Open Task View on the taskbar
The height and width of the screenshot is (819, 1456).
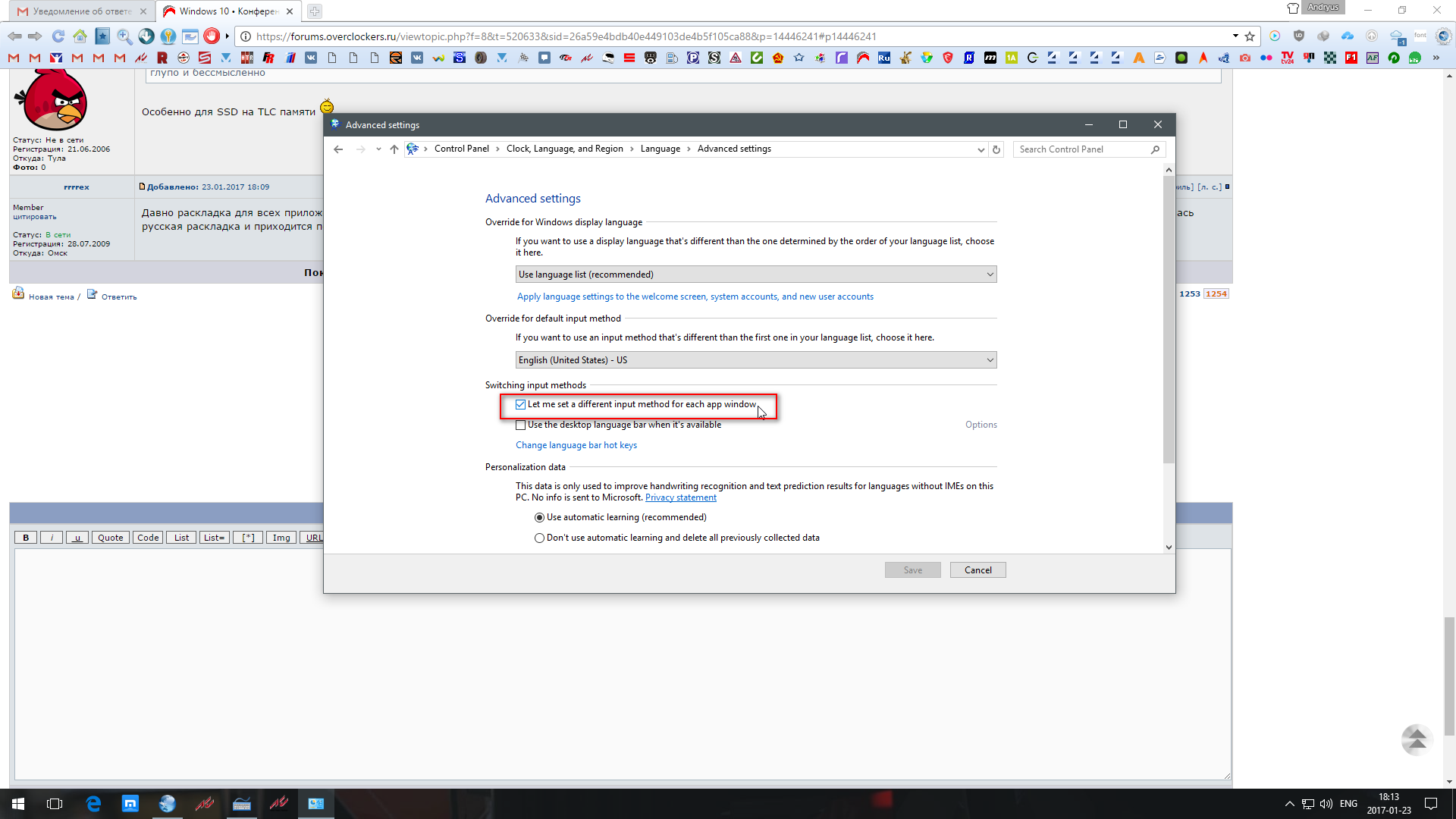[55, 804]
